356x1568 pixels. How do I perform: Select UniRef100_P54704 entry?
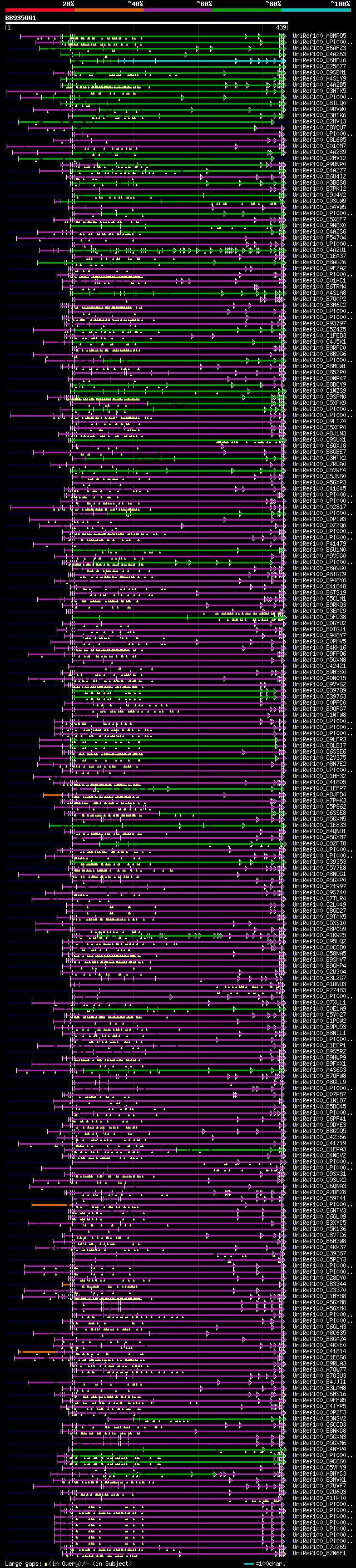coord(319,238)
